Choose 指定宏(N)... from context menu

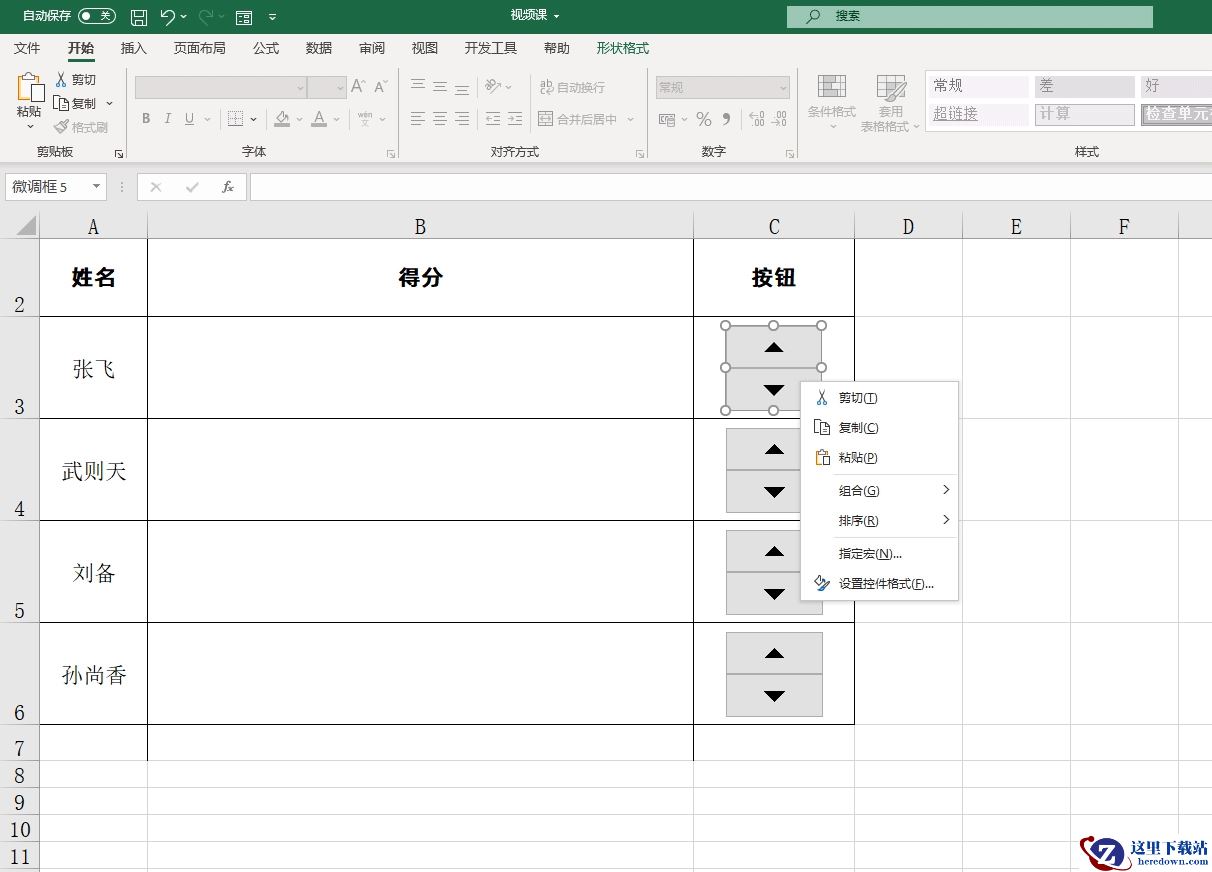[x=880, y=554]
